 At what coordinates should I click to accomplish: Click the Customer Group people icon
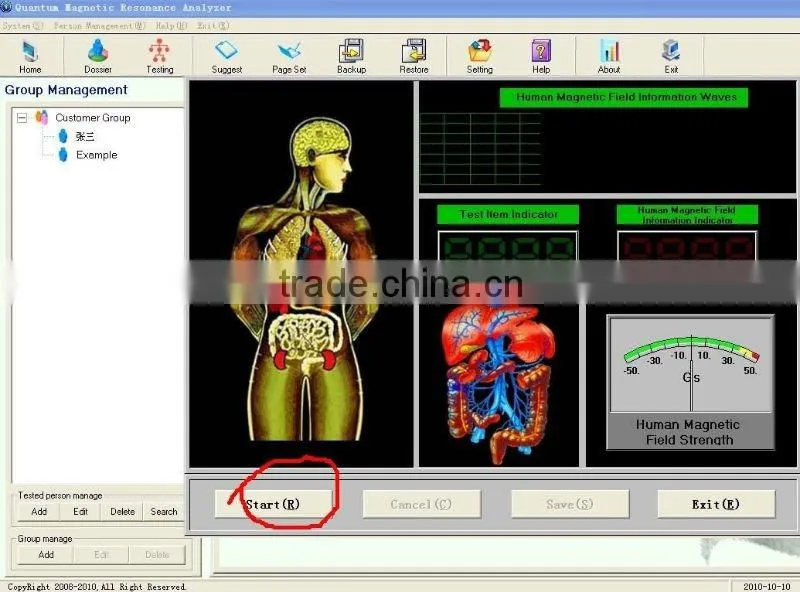pos(41,118)
